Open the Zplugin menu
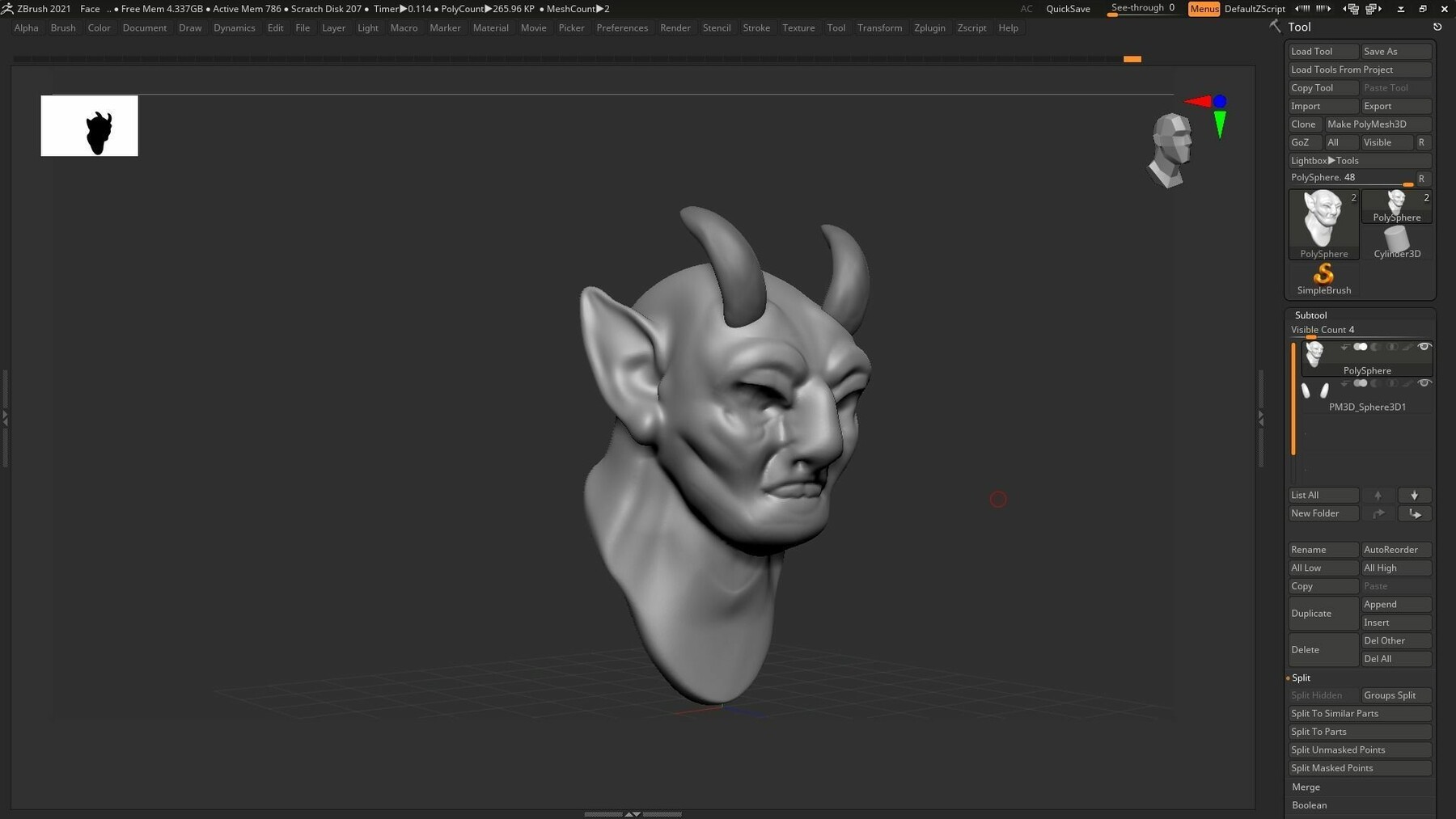 click(x=929, y=27)
